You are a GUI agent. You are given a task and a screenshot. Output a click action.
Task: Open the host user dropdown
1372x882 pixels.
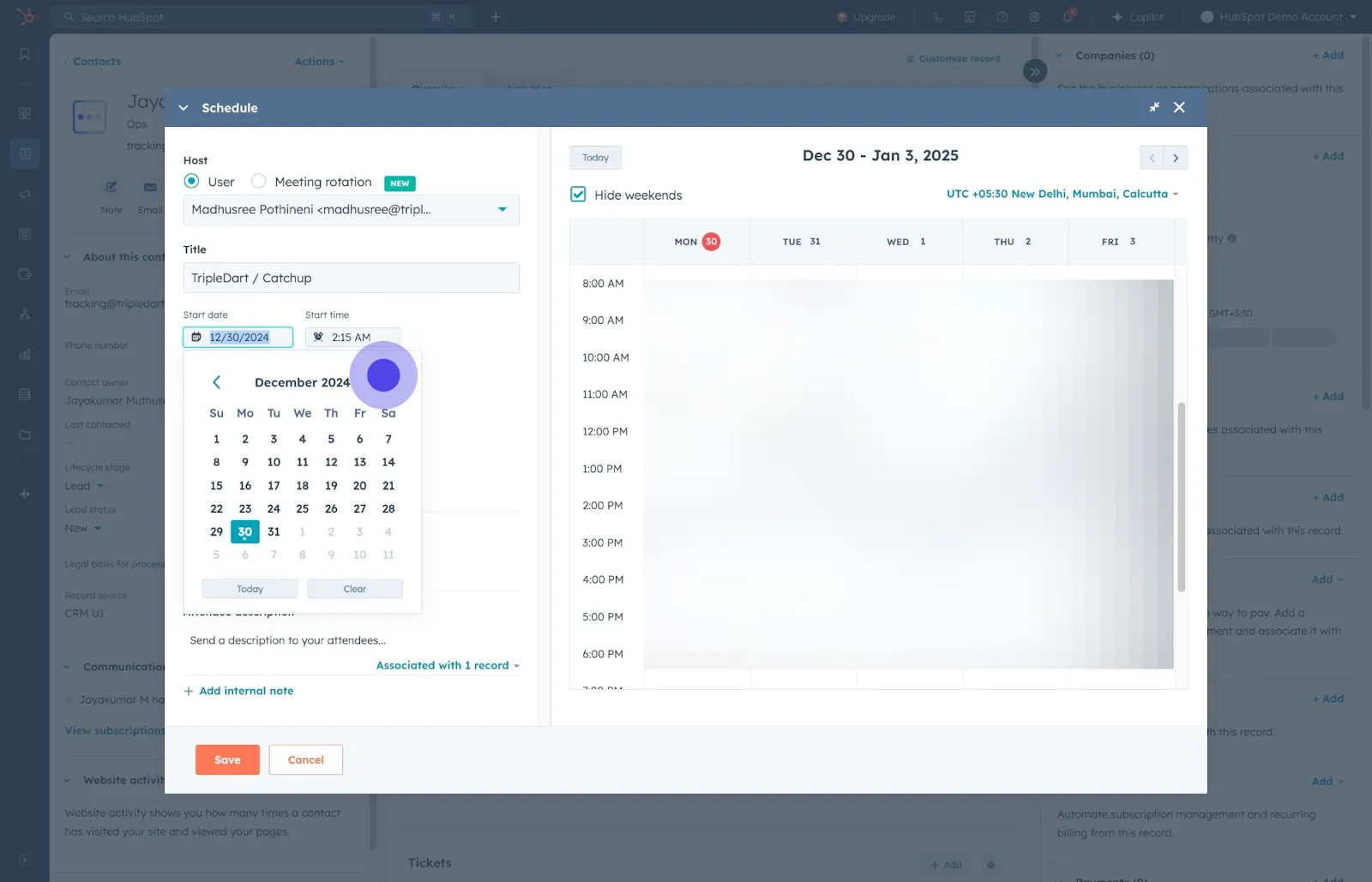coord(351,210)
